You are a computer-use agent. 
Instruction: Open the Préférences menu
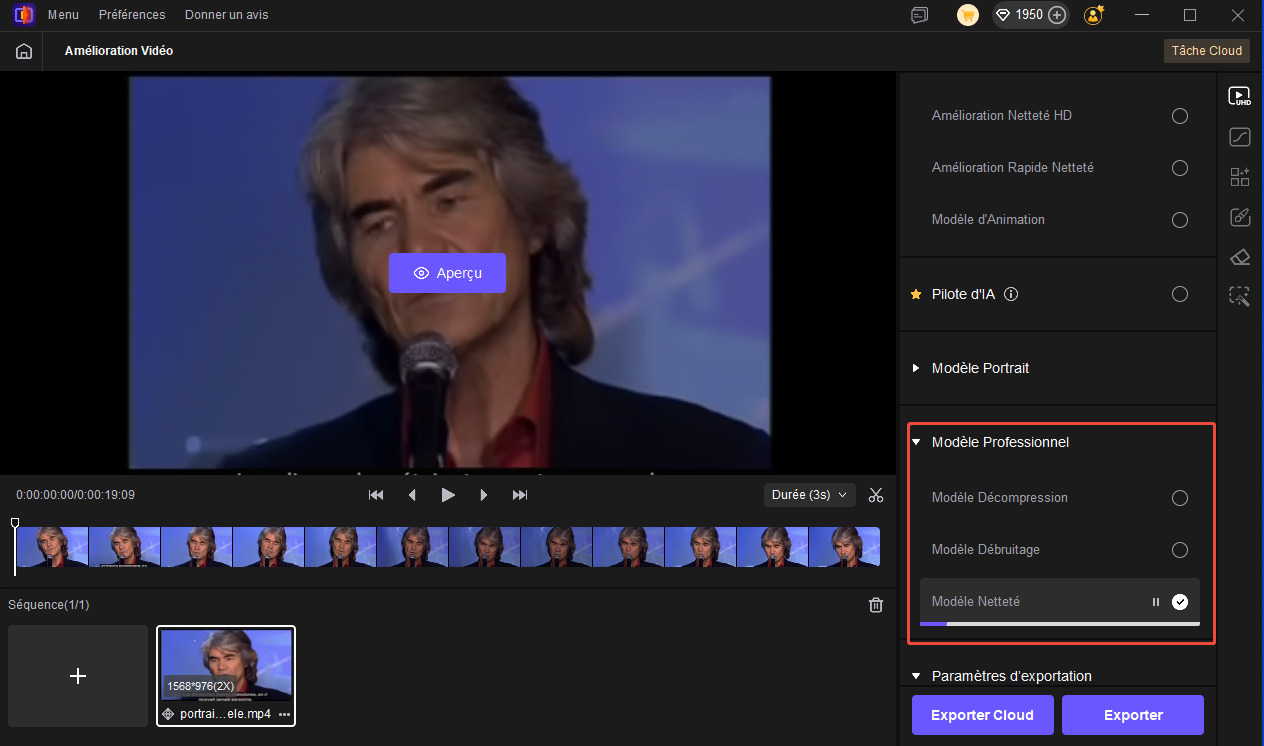(x=132, y=15)
